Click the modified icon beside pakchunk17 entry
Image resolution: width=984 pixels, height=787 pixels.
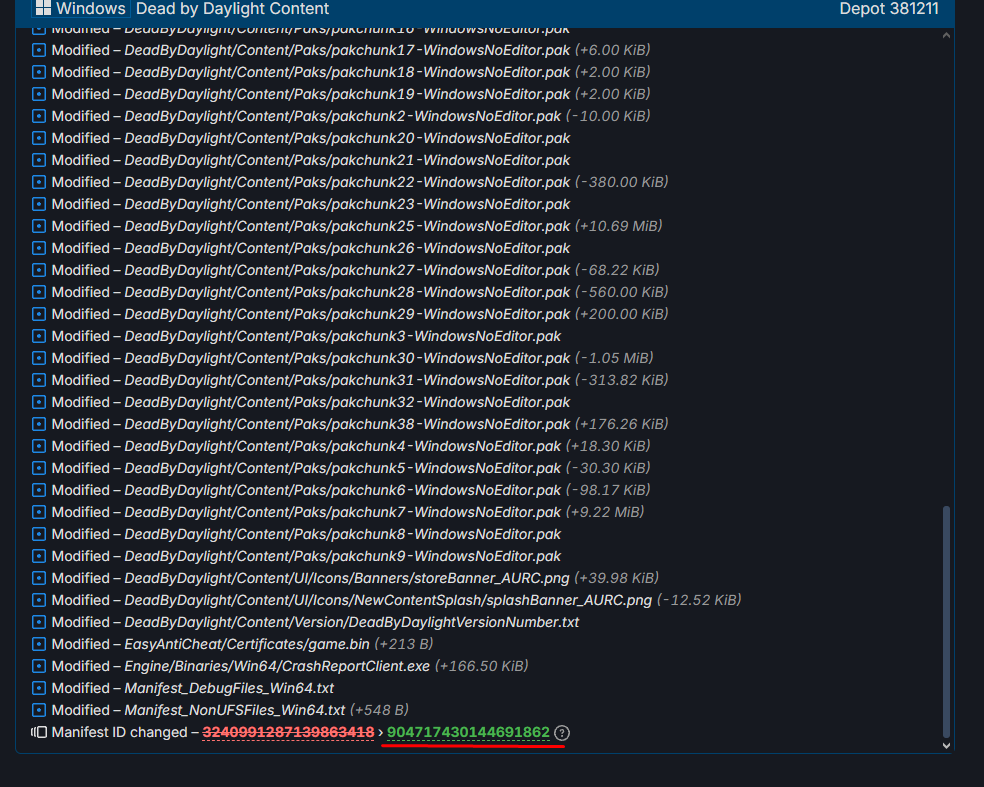click(x=39, y=50)
